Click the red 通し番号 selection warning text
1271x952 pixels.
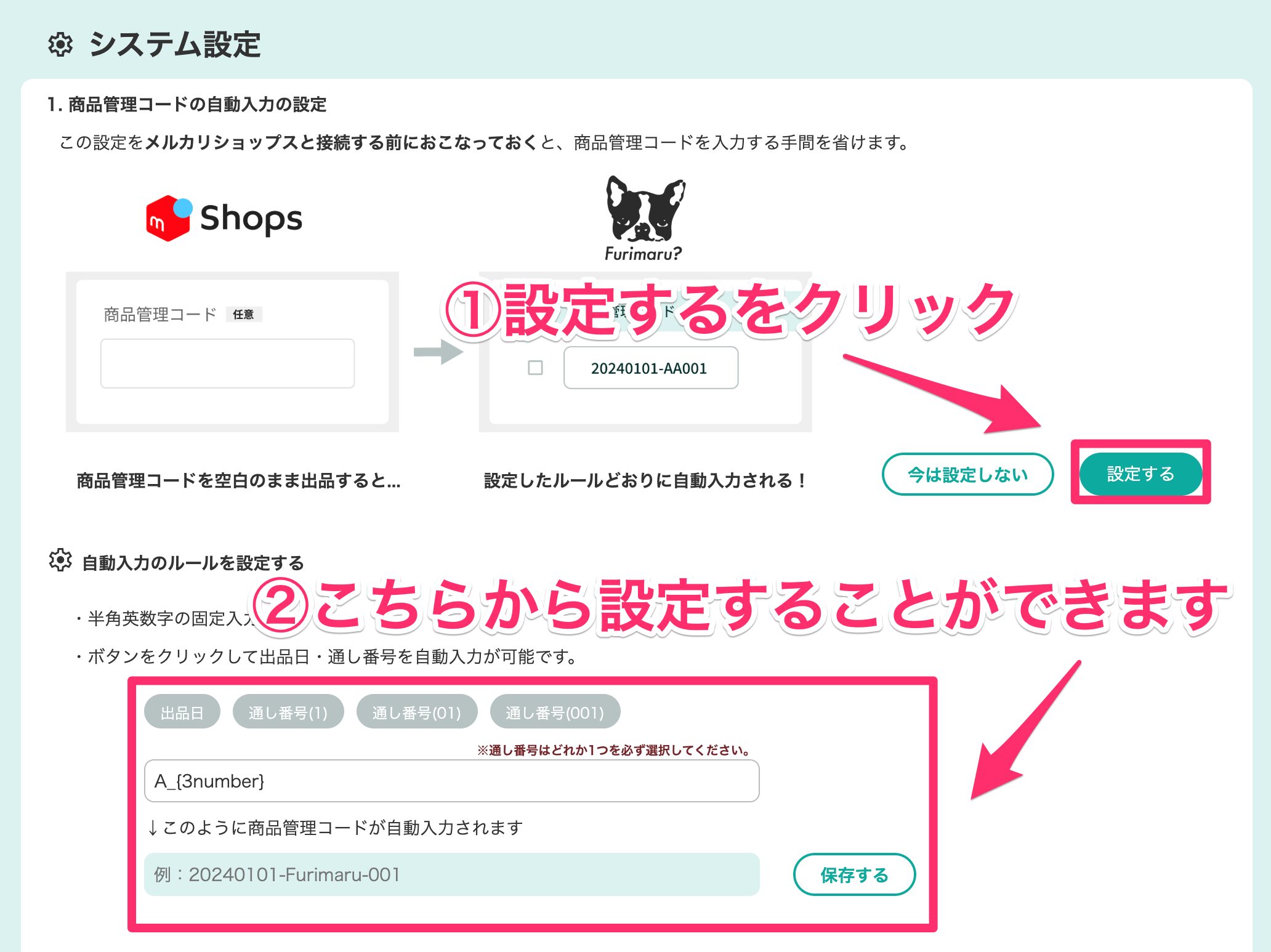[x=613, y=750]
